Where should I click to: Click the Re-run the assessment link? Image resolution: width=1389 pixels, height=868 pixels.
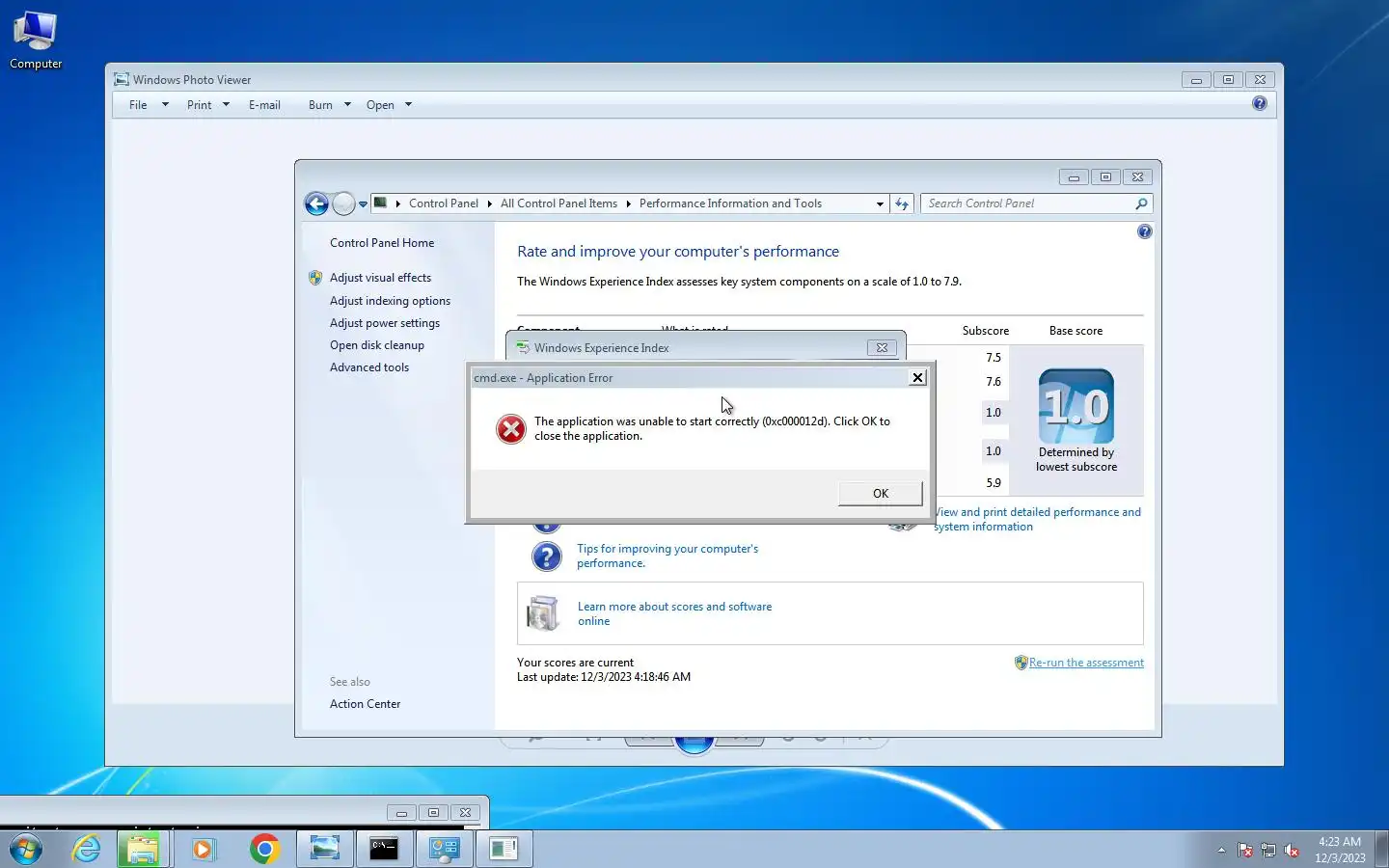[1086, 663]
